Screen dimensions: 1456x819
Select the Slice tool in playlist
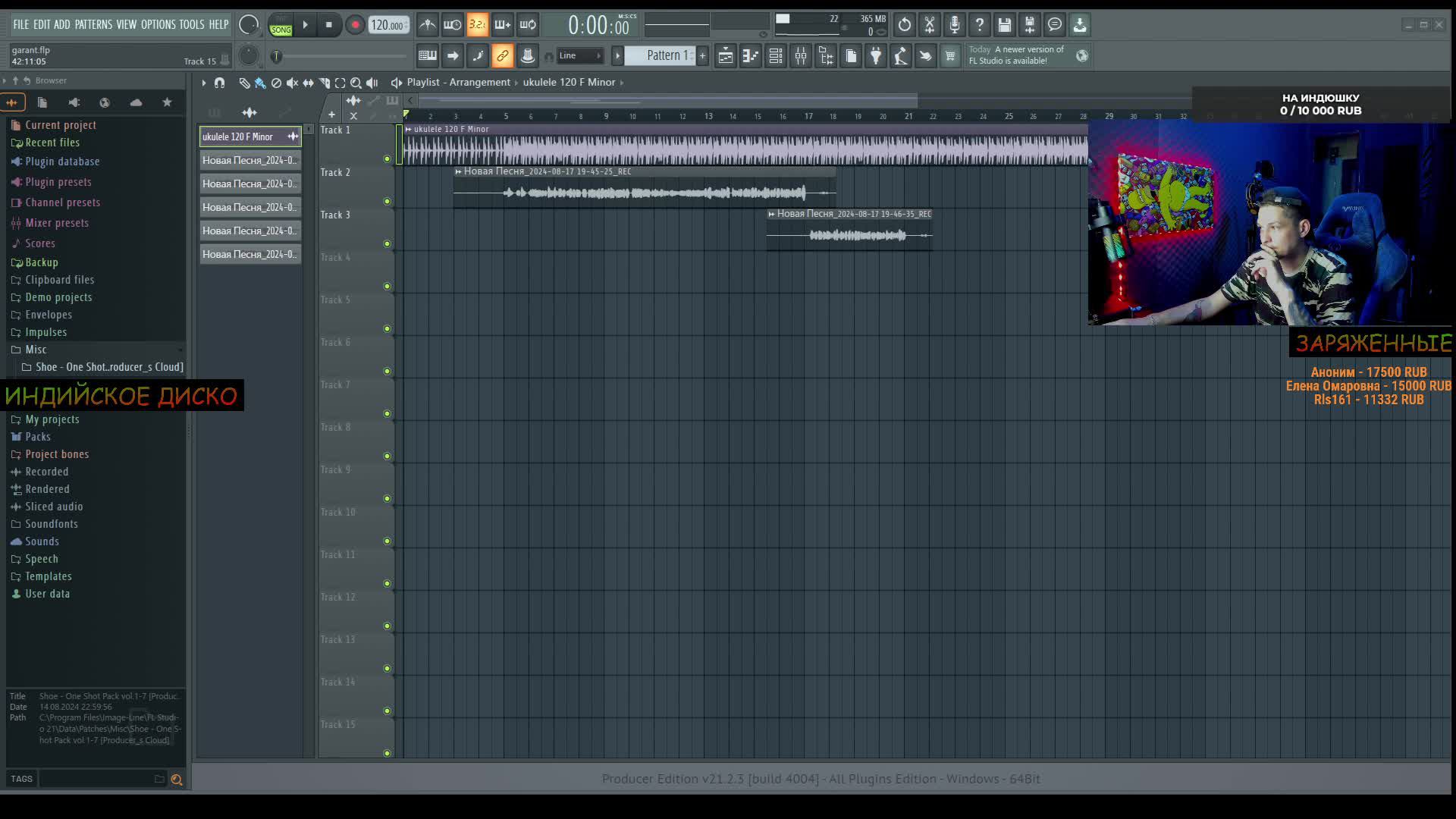tap(325, 83)
